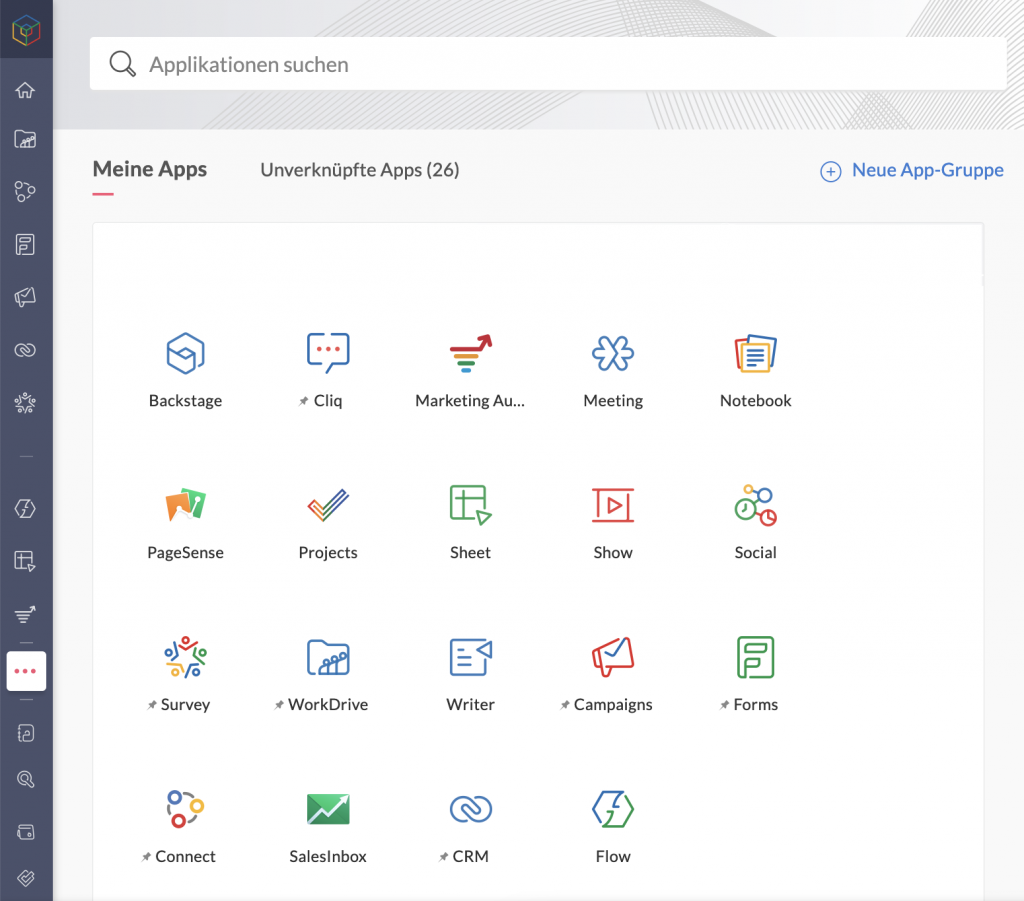Viewport: 1024px width, 901px height.
Task: Open the Survey app
Action: click(185, 657)
